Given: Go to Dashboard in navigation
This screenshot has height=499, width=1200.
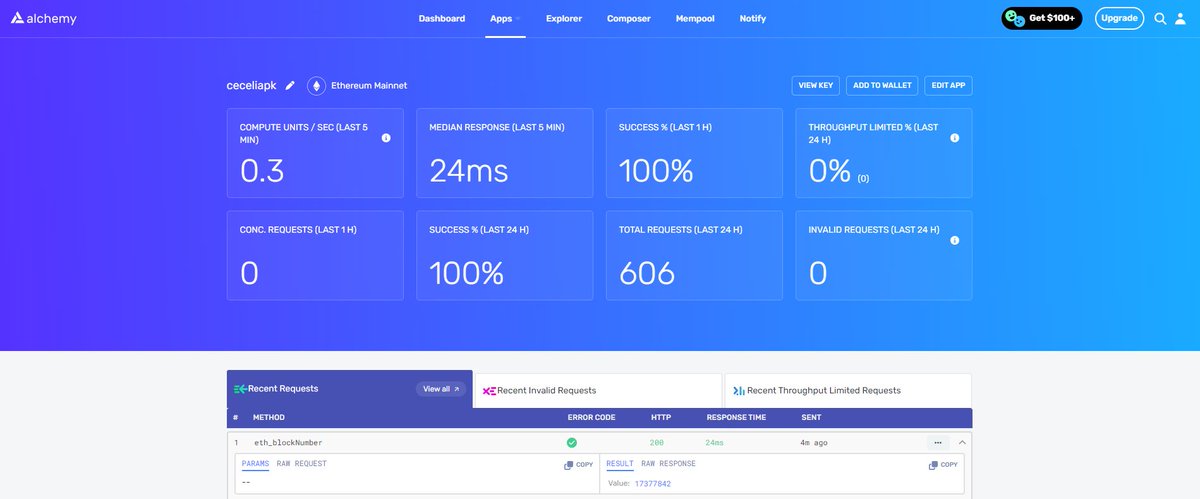Looking at the screenshot, I should click(441, 18).
